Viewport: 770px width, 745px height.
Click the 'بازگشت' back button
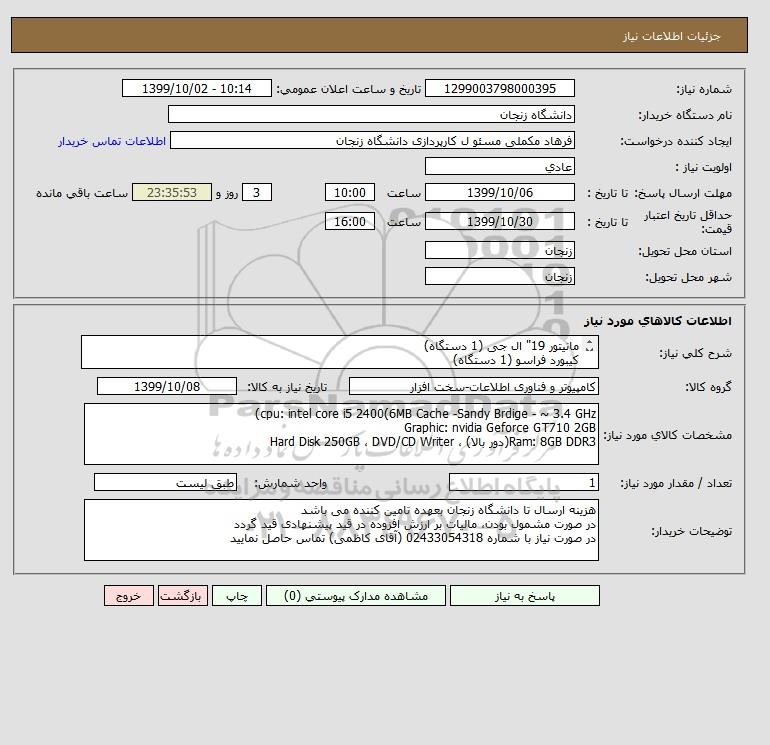[183, 595]
